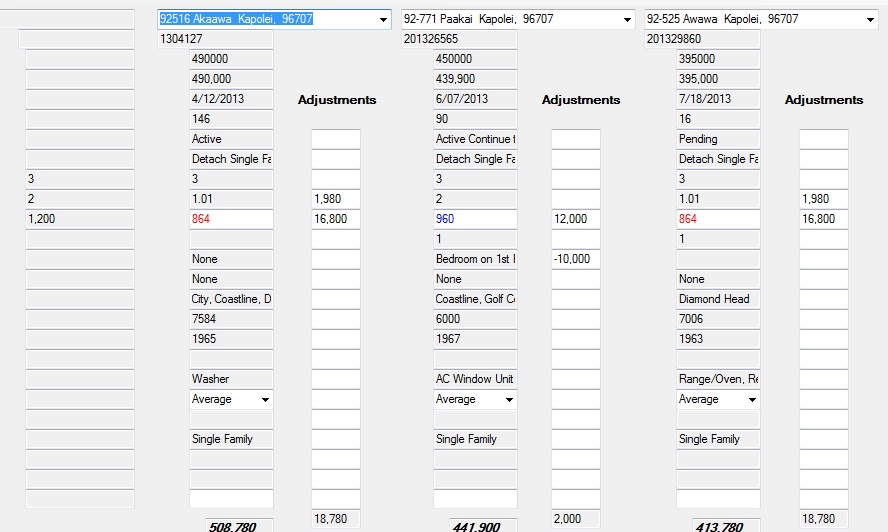Expand the Average condition dropdown under Range/Oven
Viewport: 888px width, 532px height.
[752, 399]
